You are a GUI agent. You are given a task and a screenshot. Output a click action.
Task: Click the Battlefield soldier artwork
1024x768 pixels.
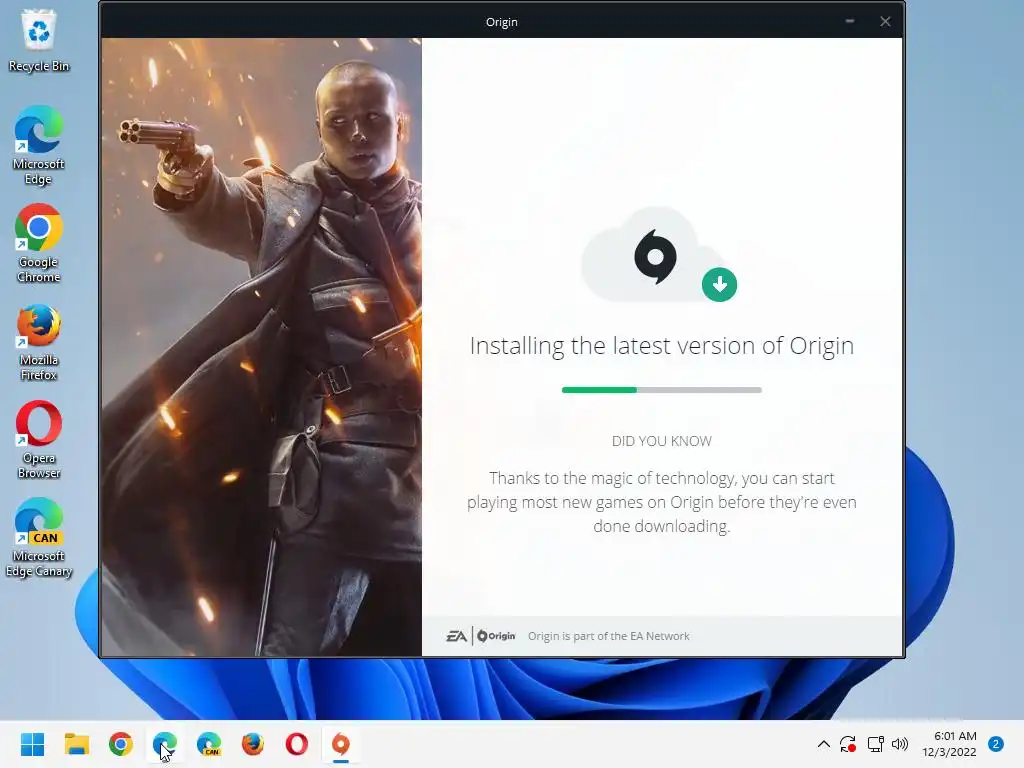[261, 347]
